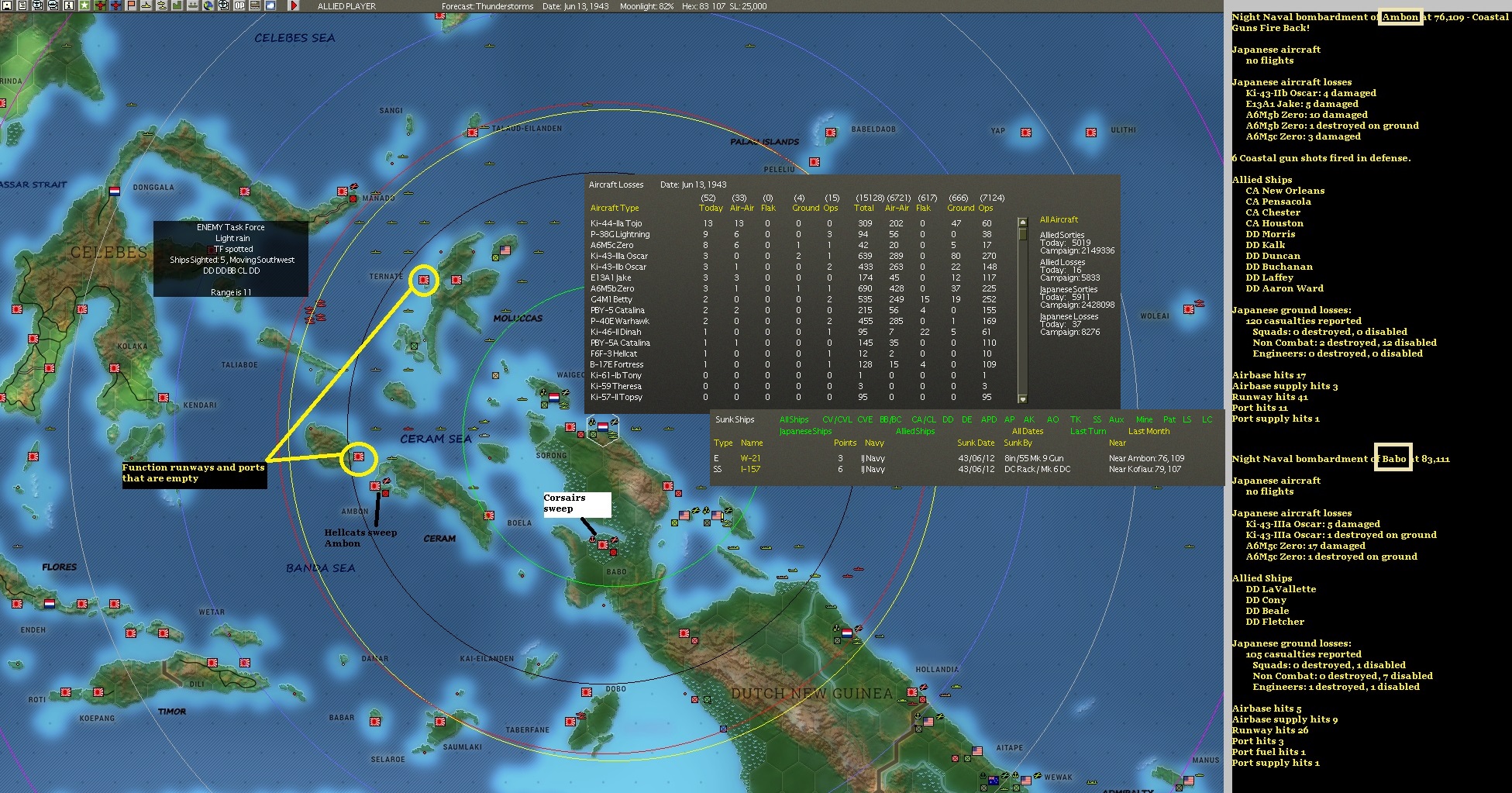Show only Japanese Ships sunk
Screen dimensions: 1512x793
805,431
